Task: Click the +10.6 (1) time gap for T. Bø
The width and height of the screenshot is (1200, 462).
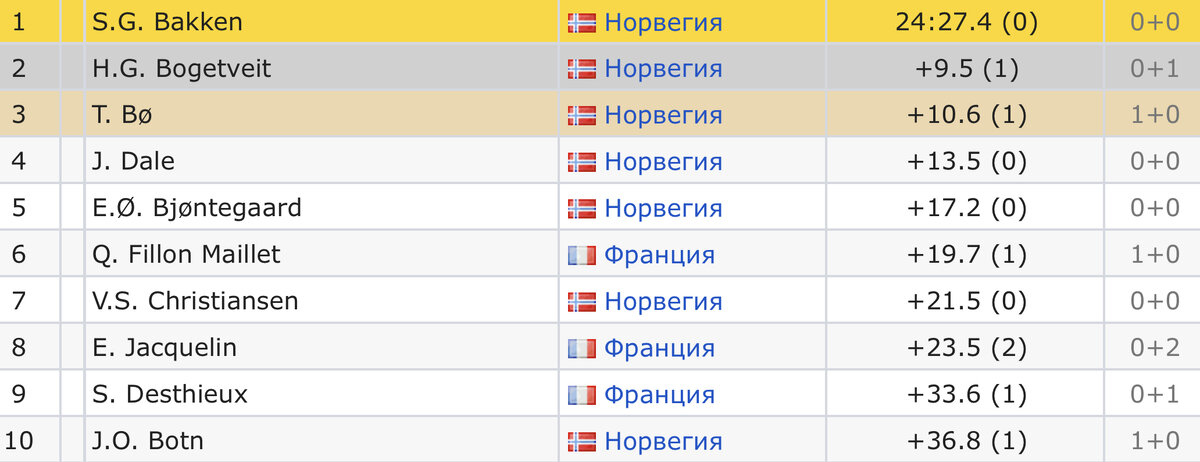Action: pos(966,115)
